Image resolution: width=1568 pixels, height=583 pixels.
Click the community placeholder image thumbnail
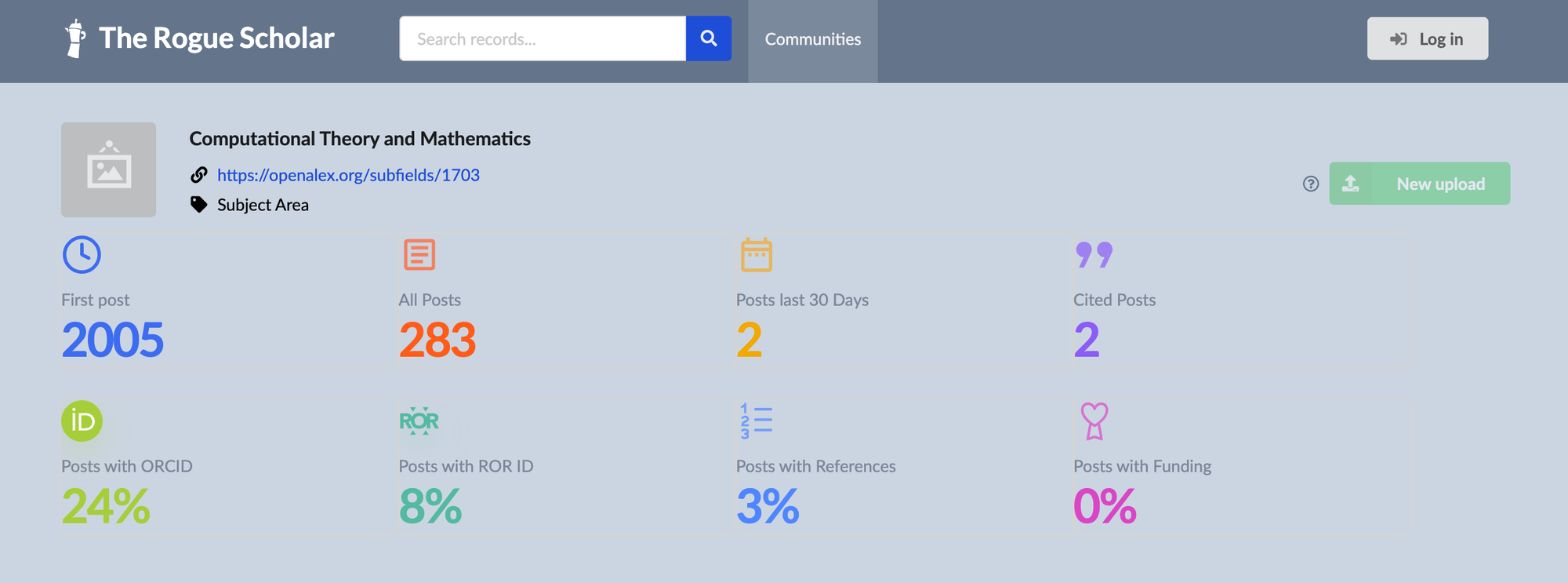click(108, 169)
